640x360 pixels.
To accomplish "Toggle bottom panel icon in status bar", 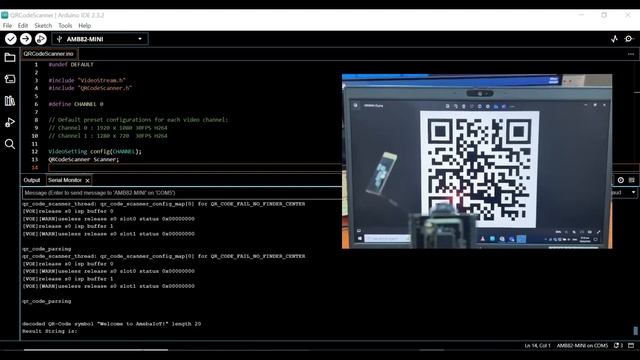I will point(631,345).
